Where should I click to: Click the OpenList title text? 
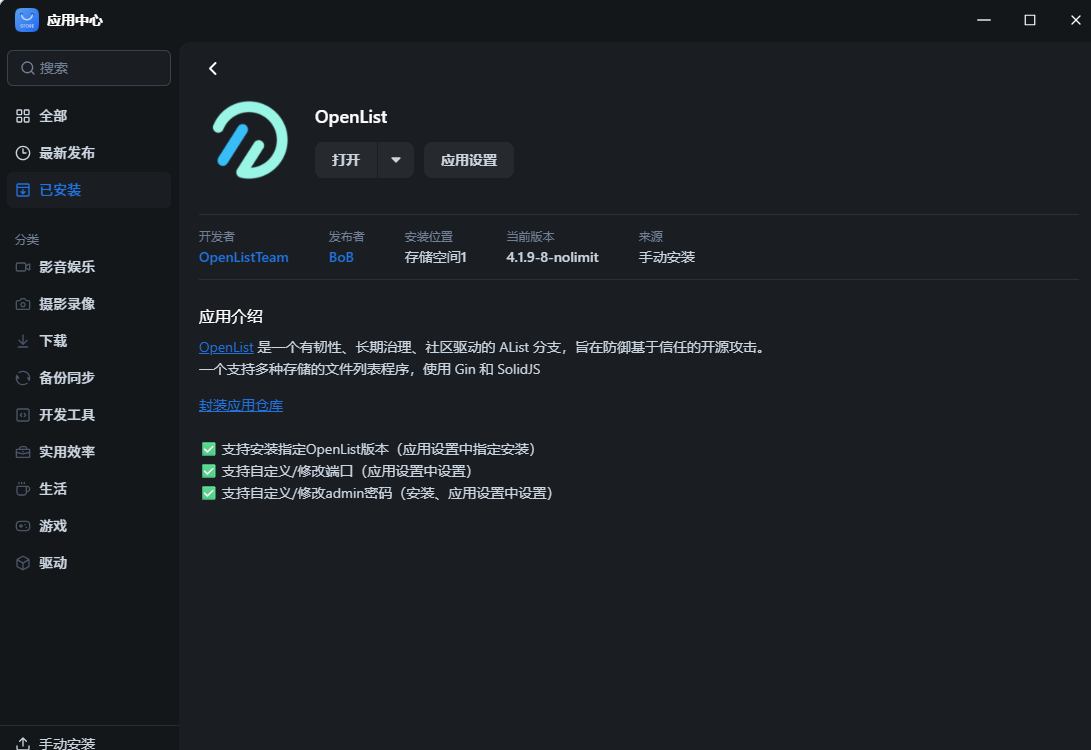[x=351, y=117]
